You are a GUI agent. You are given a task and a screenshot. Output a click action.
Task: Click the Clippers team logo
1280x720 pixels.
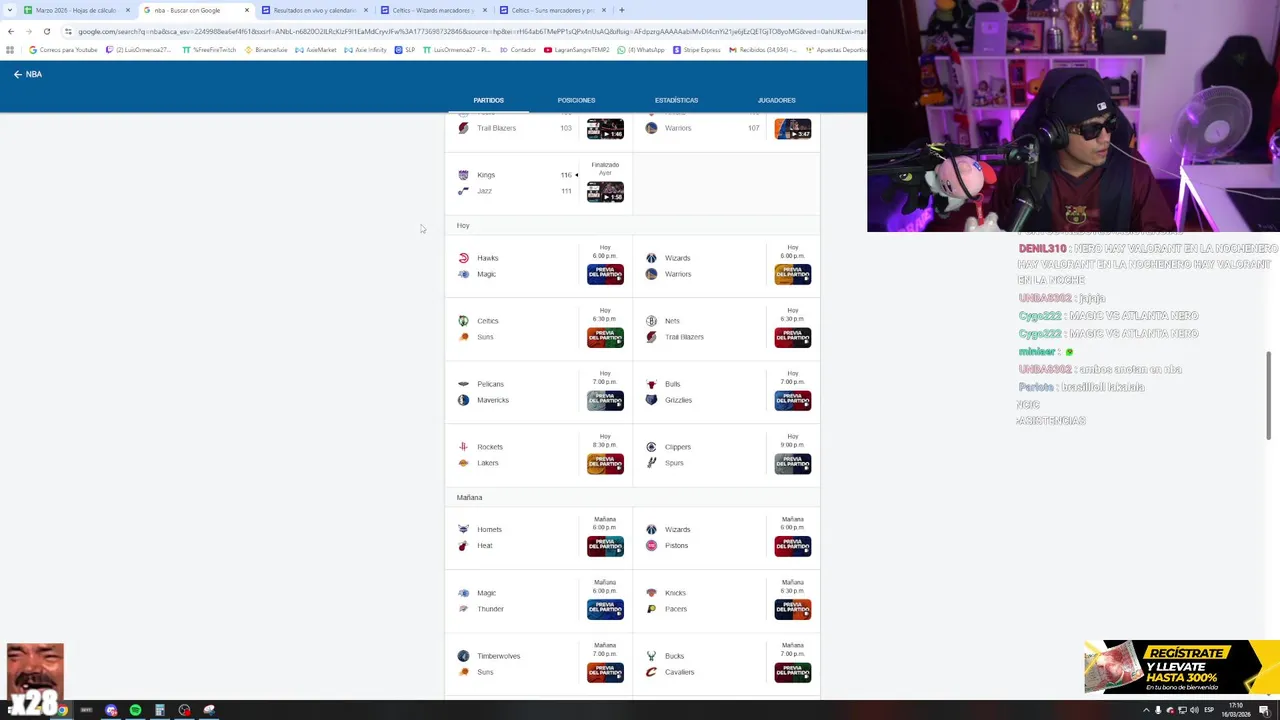coord(651,447)
